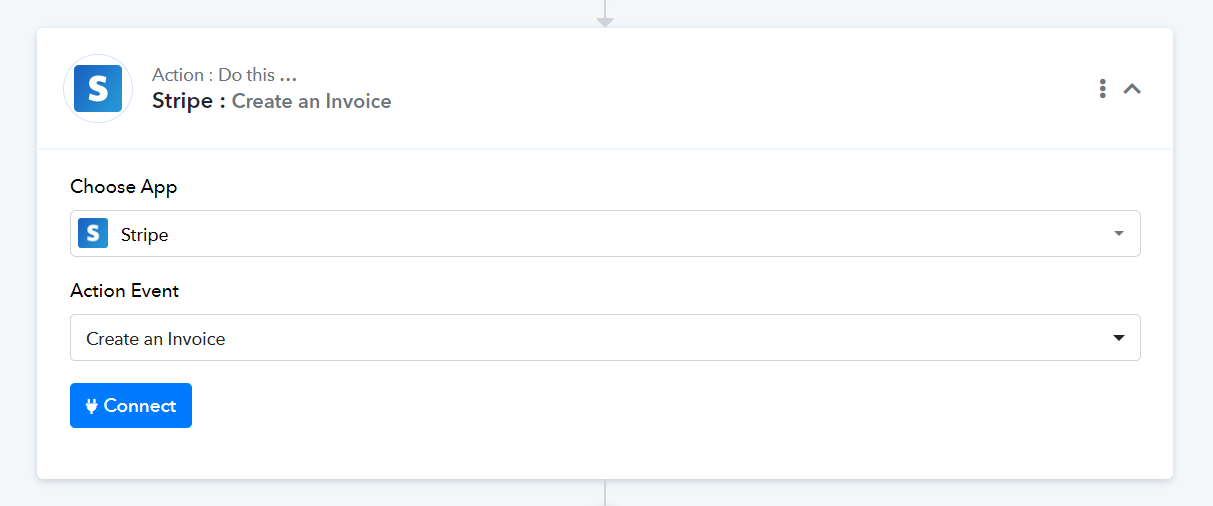Click the connector line below the card
The width and height of the screenshot is (1213, 506).
pyautogui.click(x=605, y=493)
